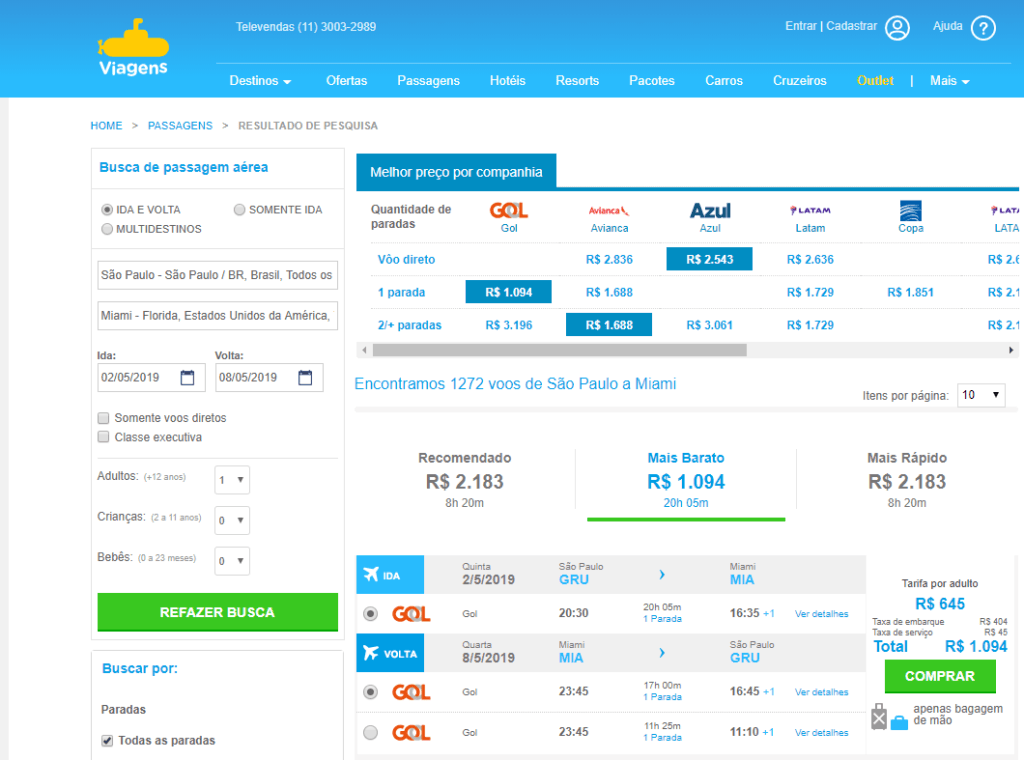Open Ver detalhes for 11:10 arrival flight
This screenshot has height=760, width=1024.
[822, 733]
